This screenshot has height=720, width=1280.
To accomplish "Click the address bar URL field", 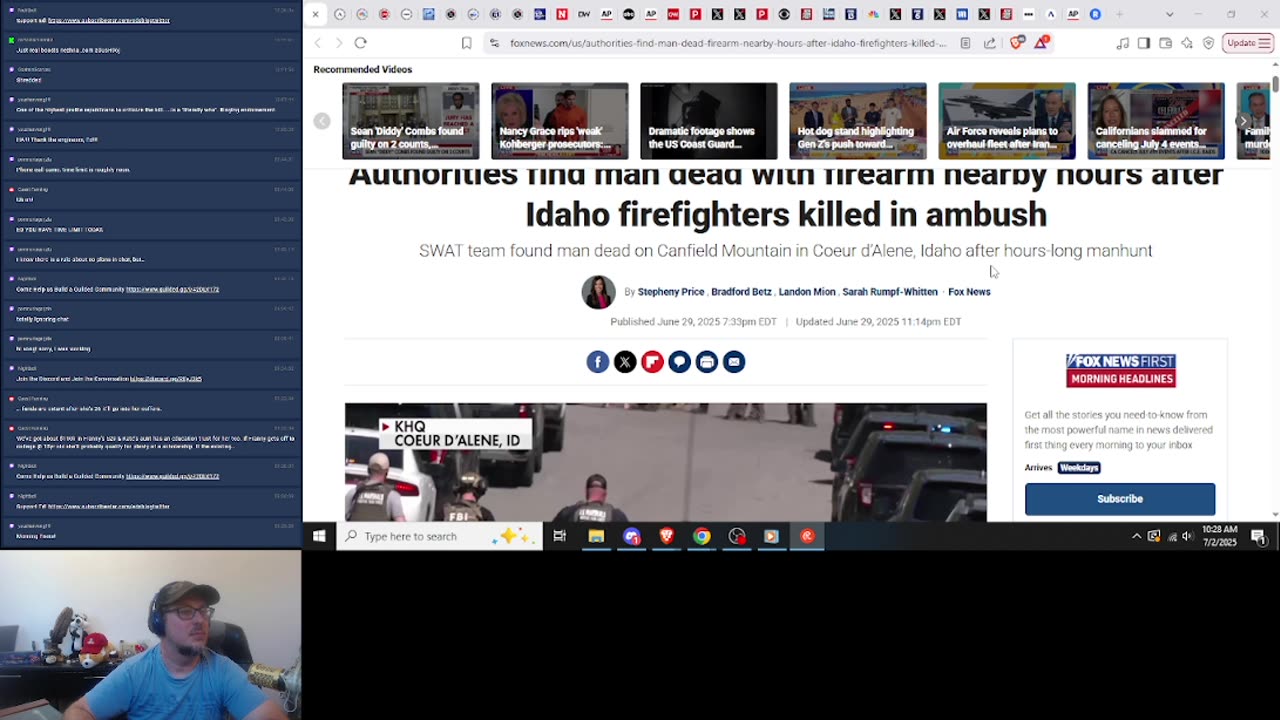I will coord(727,43).
